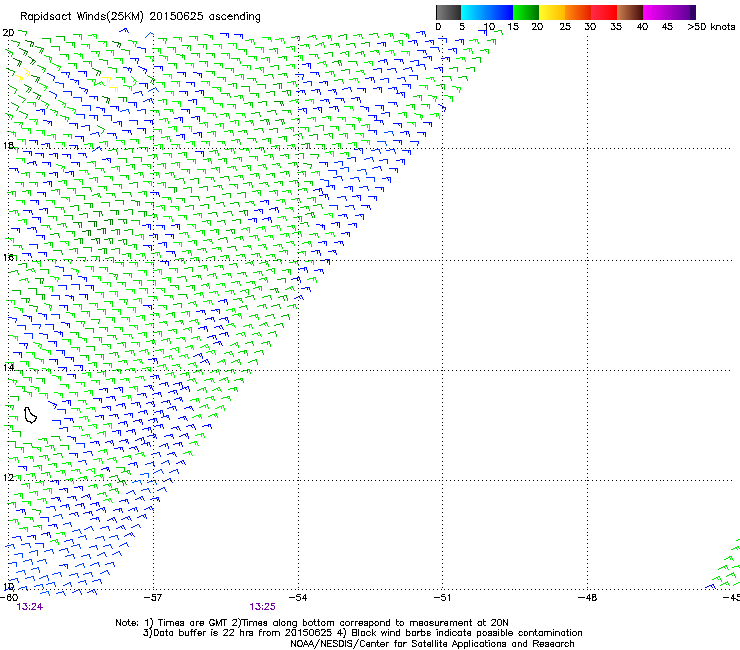
Task: Click the gray 0-5 knots color segment
Action: pyautogui.click(x=448, y=12)
